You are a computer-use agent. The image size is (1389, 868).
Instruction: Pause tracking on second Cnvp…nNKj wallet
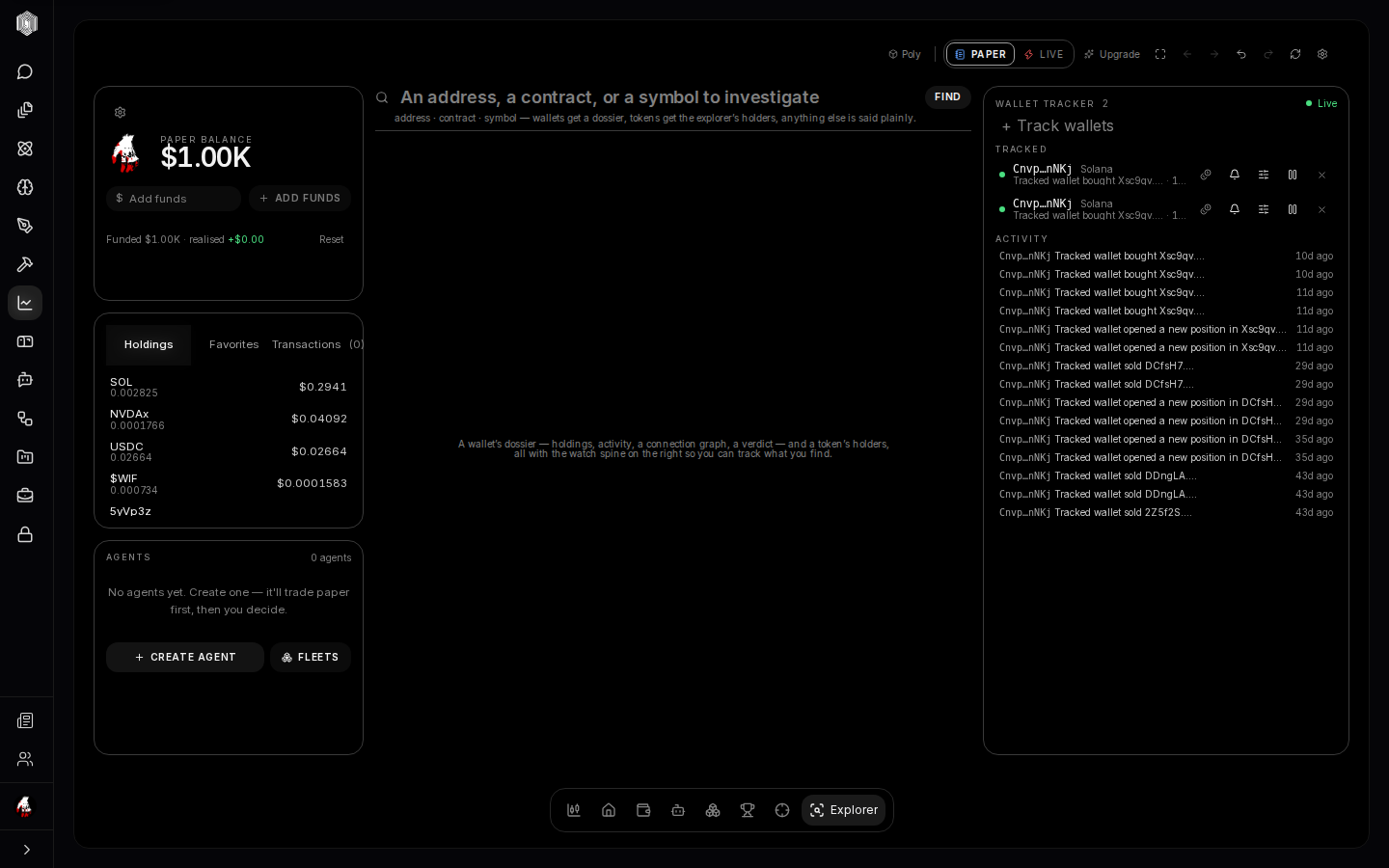(x=1293, y=209)
